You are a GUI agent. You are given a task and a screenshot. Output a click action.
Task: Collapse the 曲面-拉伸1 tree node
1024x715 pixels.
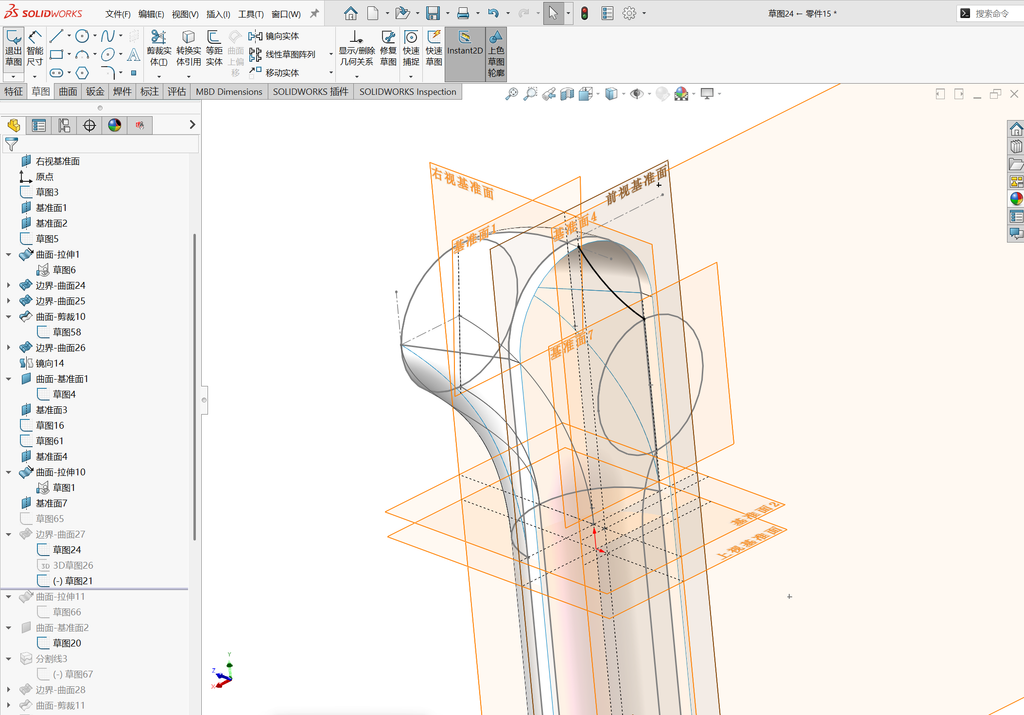click(8, 255)
